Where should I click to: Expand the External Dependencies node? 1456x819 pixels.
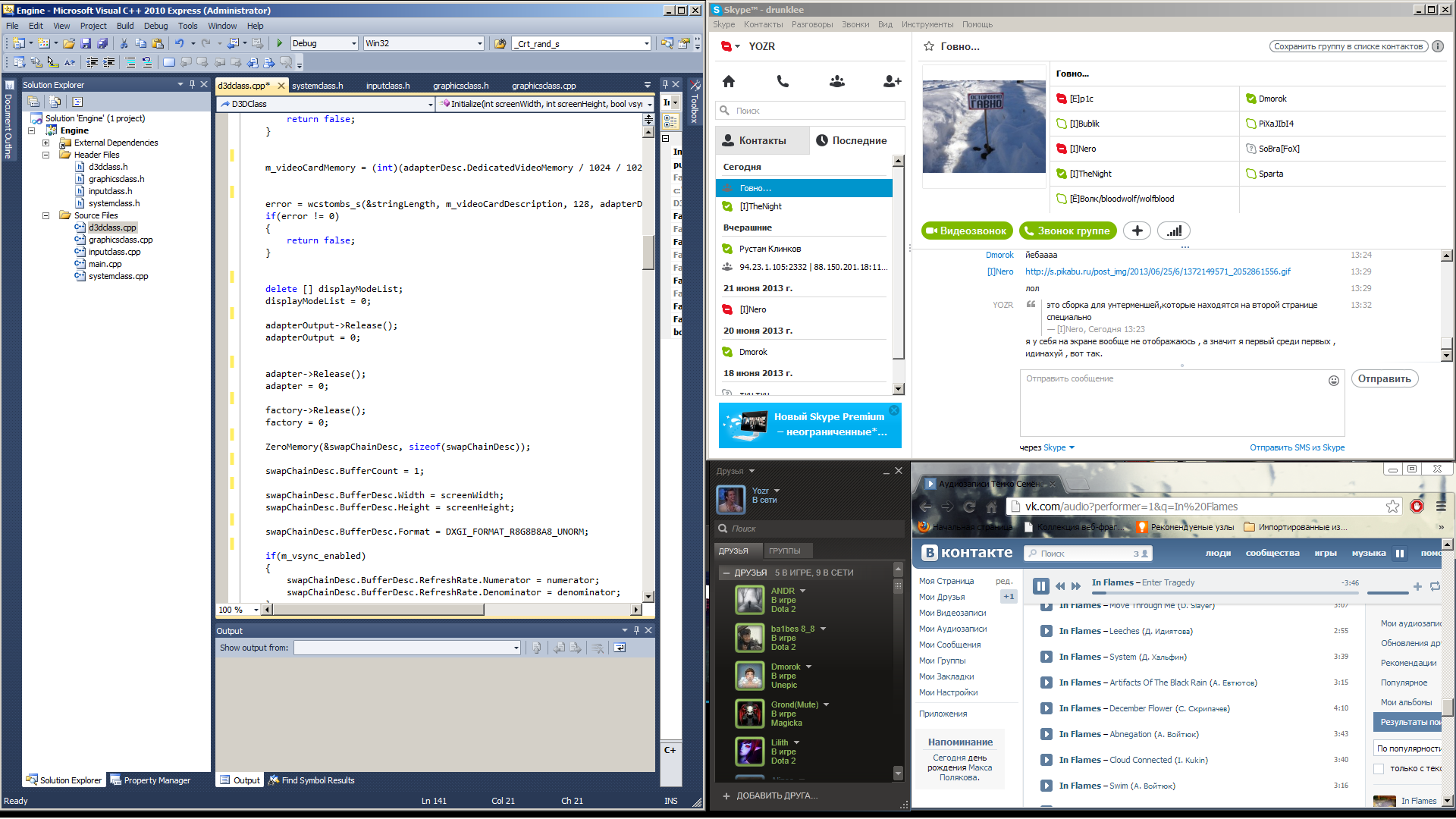pyautogui.click(x=45, y=143)
